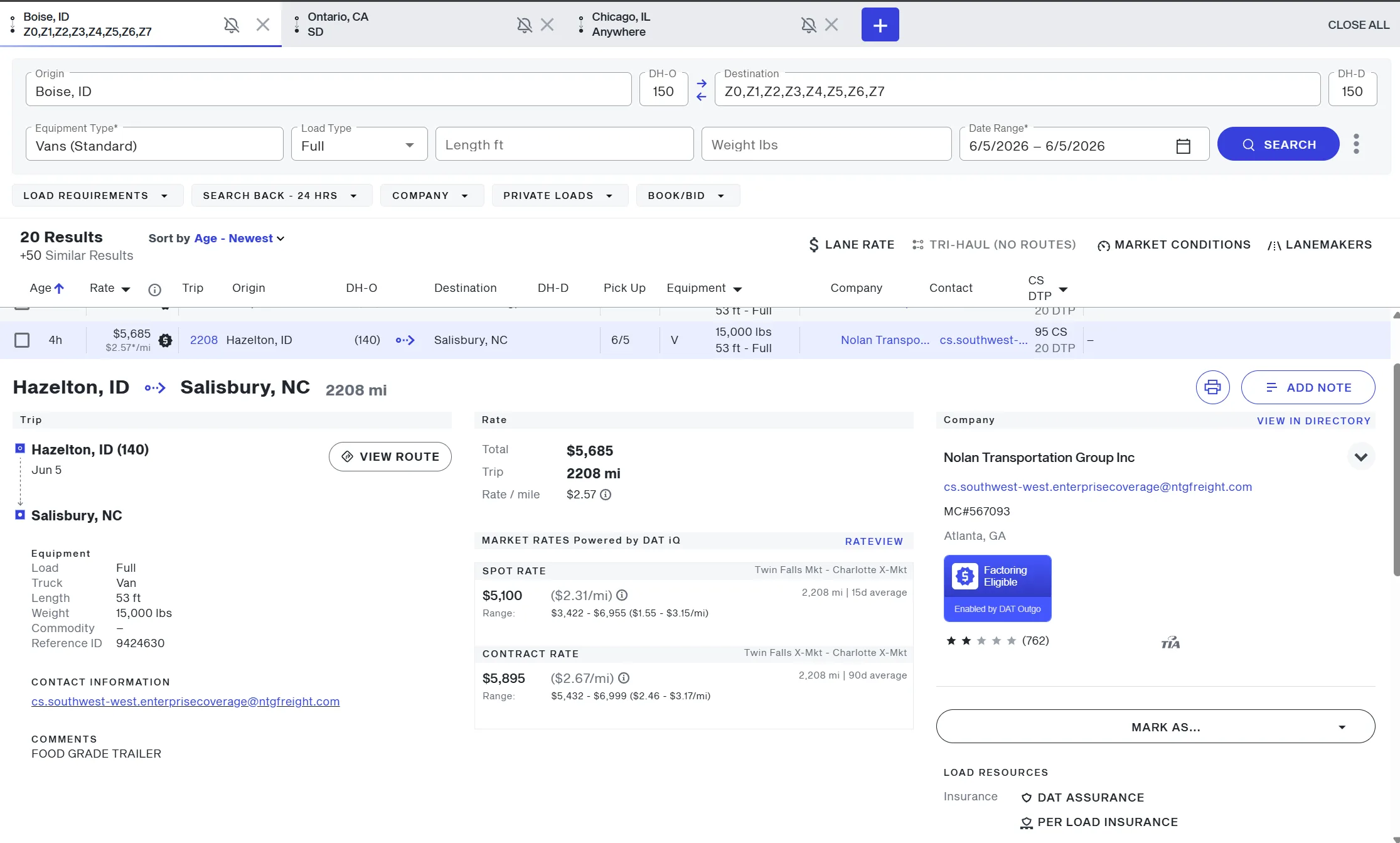The height and width of the screenshot is (843, 1400).
Task: Click info icon beside contract rate $2.67/mi
Action: click(x=624, y=678)
